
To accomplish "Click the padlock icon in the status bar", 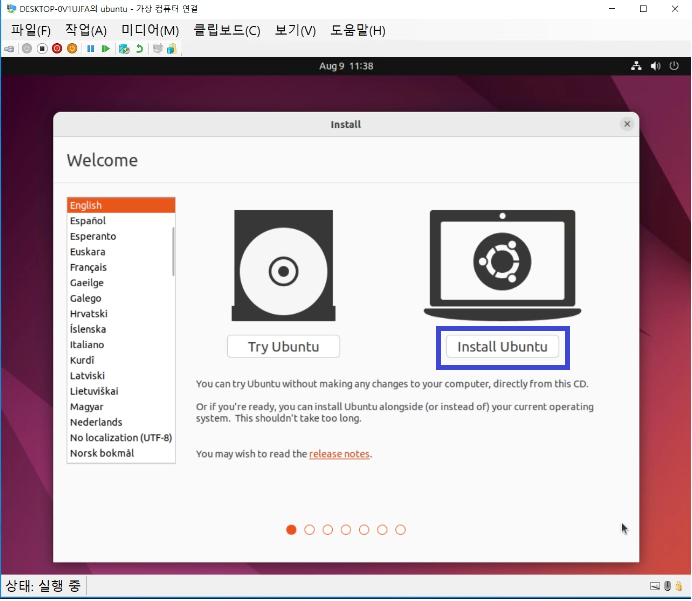I will (679, 586).
